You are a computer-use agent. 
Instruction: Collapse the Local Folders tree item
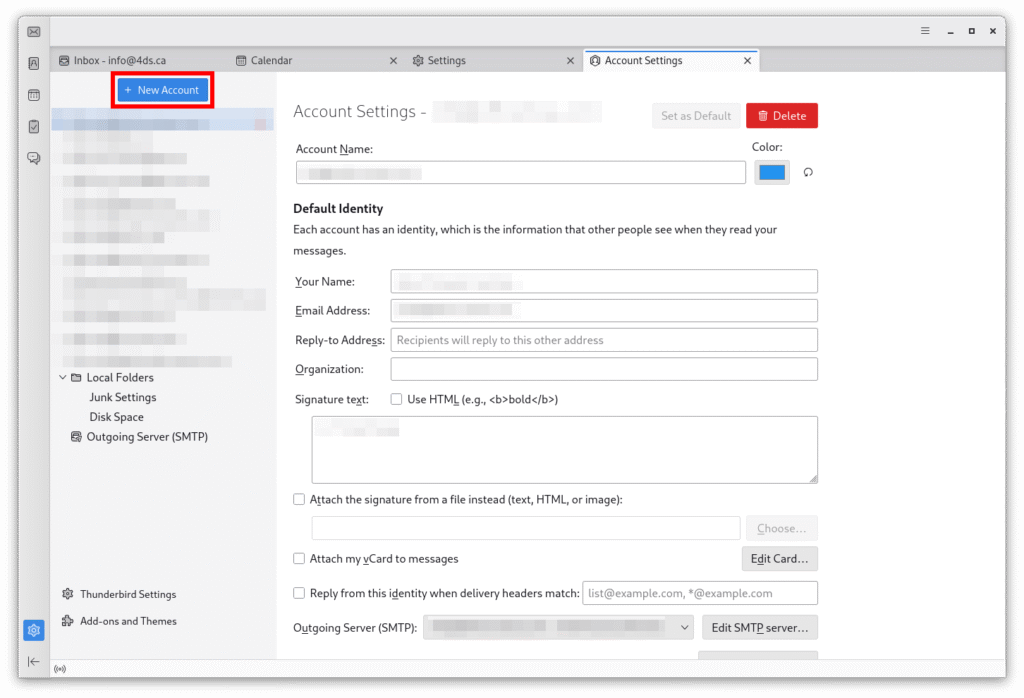pos(63,378)
